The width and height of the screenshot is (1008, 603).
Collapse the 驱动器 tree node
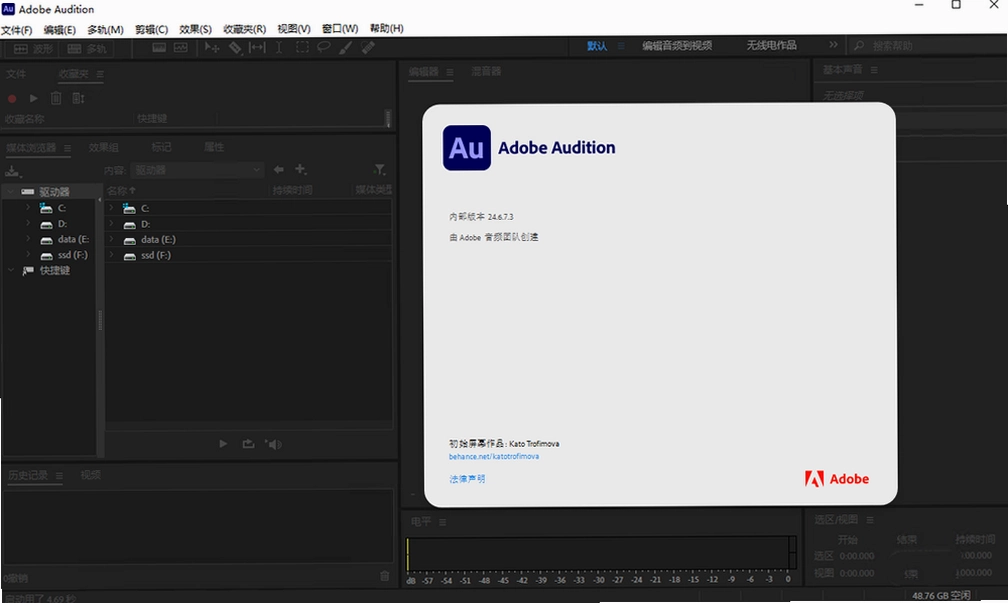11,192
